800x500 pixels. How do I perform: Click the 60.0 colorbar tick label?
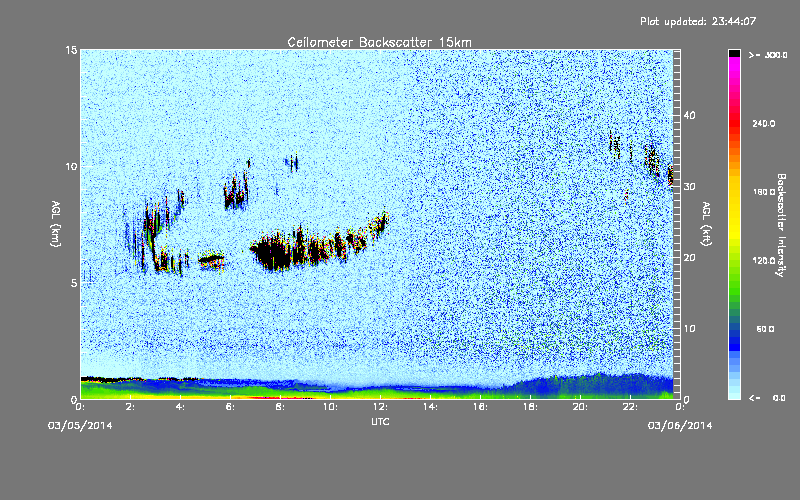point(765,329)
